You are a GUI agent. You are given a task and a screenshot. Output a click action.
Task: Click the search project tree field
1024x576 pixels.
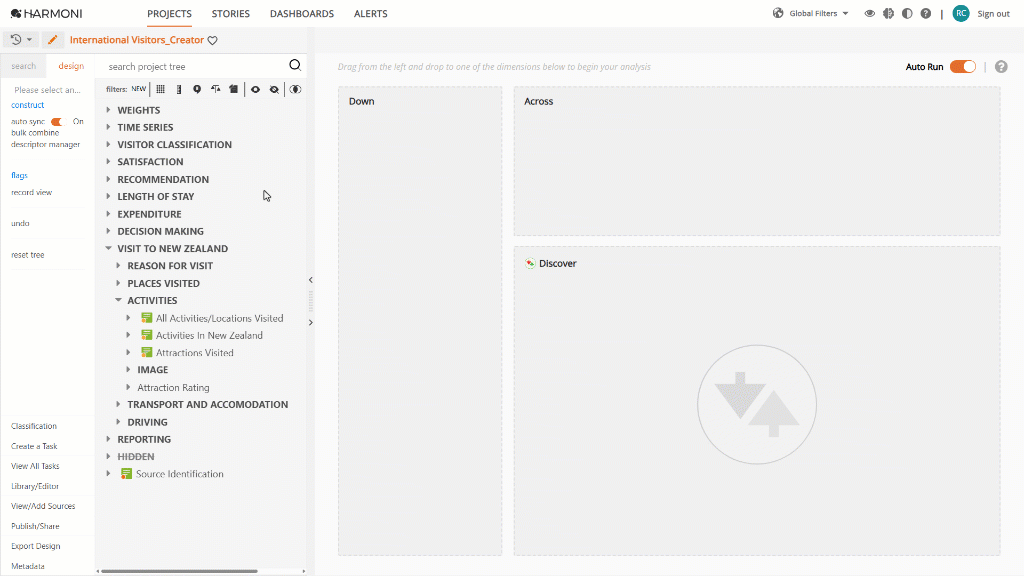point(196,66)
